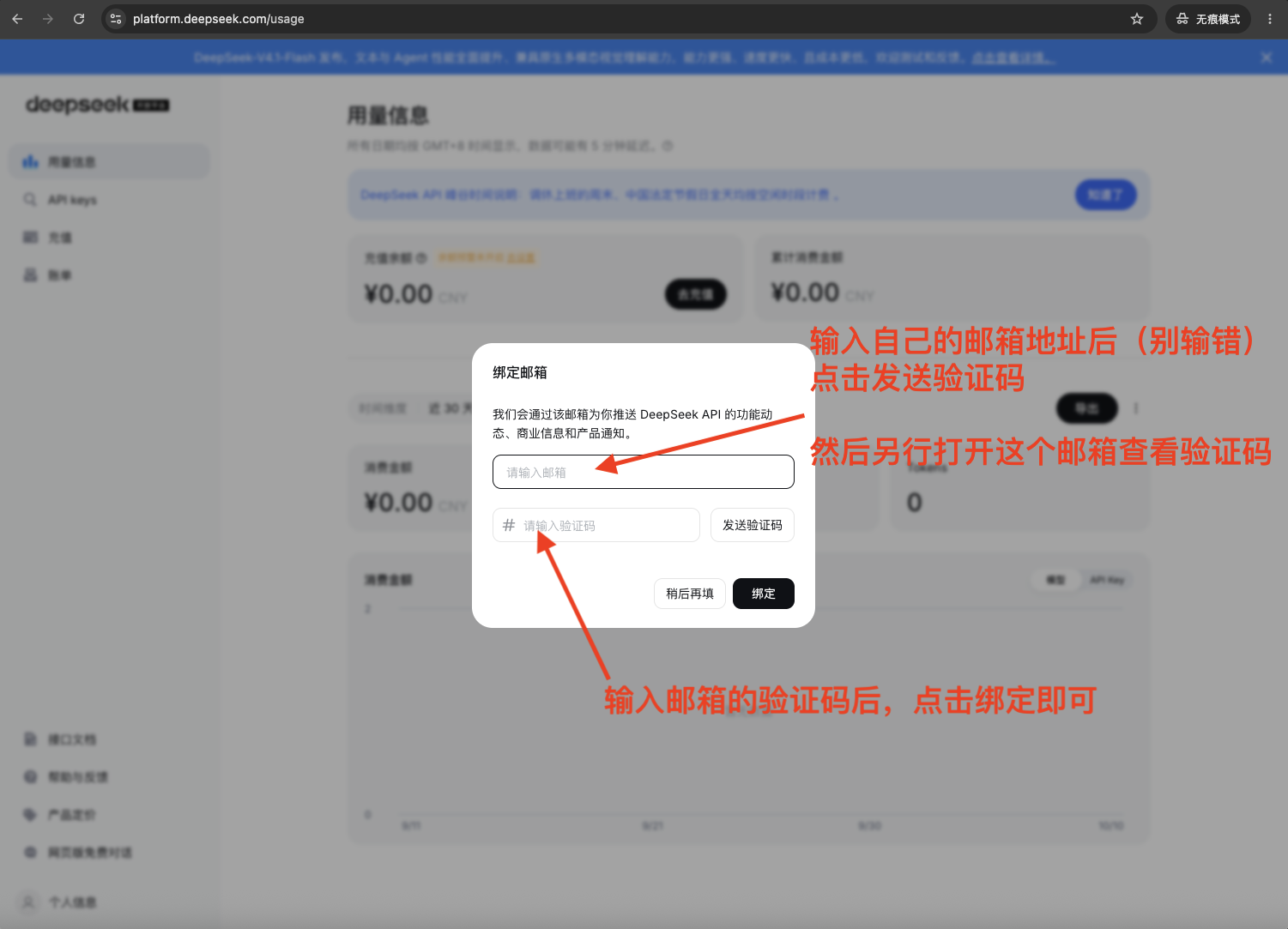Open 产品定价 in the sidebar
This screenshot has height=929, width=1288.
click(x=109, y=815)
